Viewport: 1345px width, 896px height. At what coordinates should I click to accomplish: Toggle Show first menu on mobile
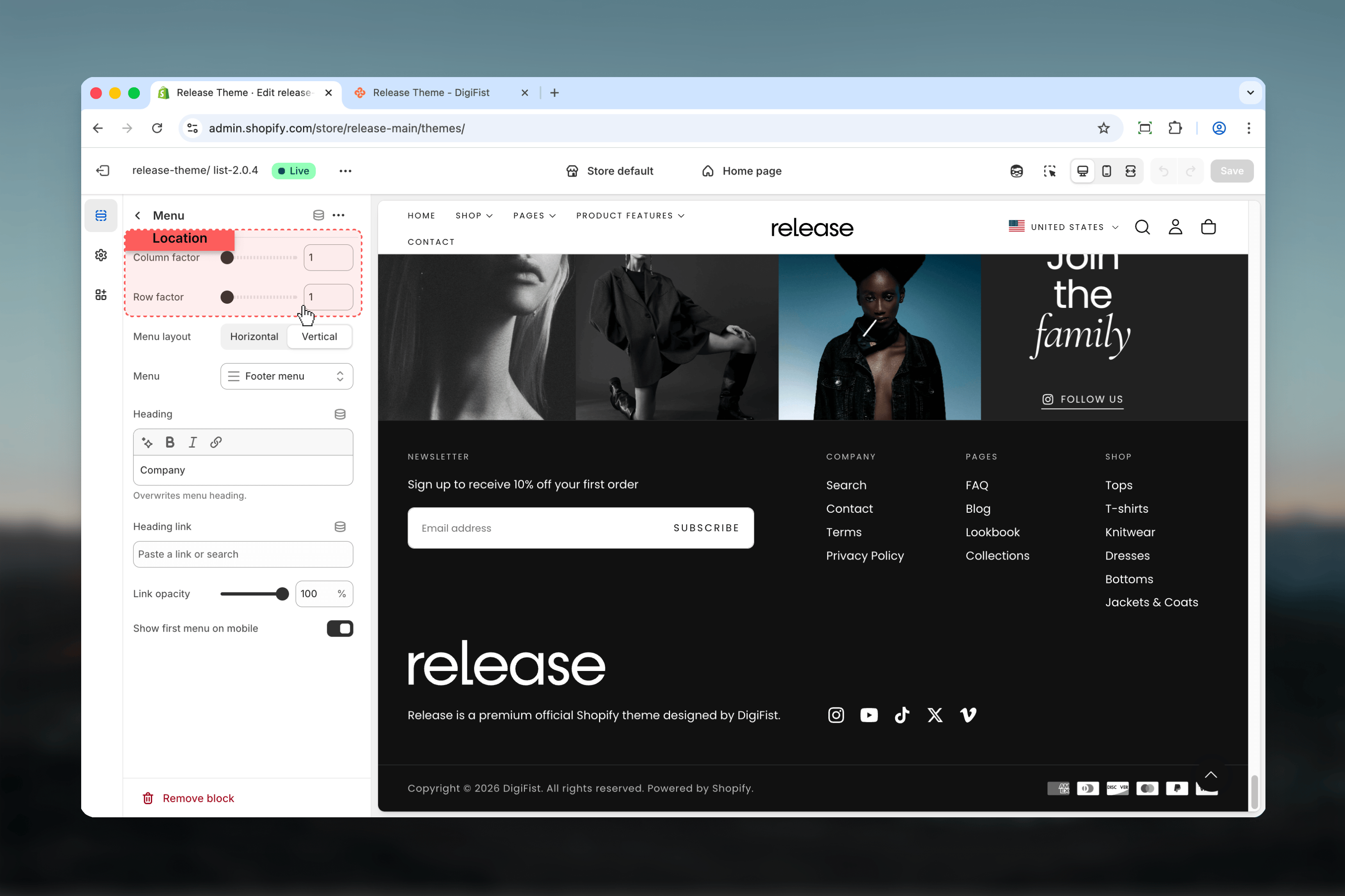340,629
